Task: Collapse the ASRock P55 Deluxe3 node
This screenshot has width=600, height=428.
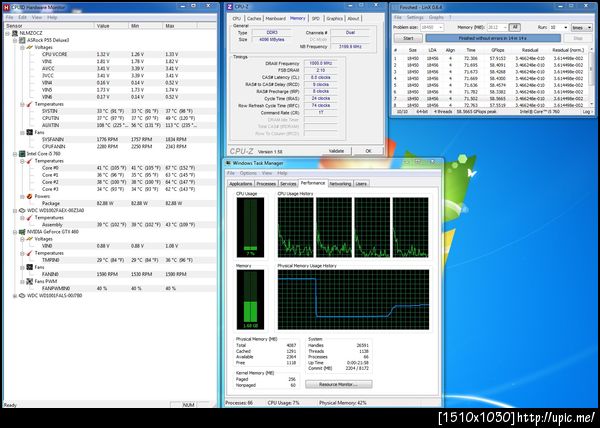Action: [x=15, y=40]
